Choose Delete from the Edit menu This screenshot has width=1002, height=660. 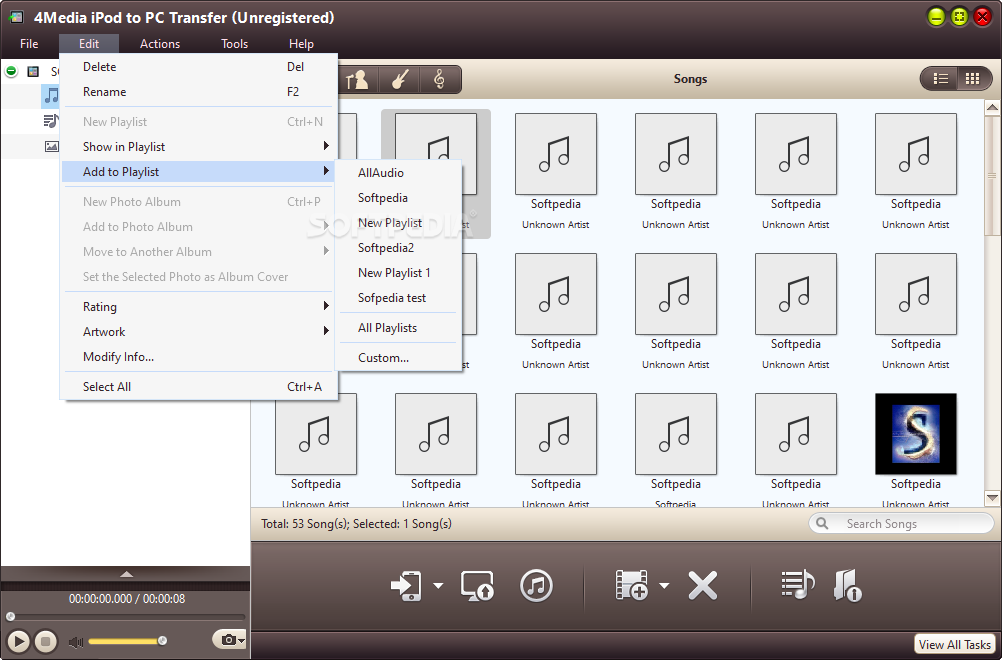(x=198, y=66)
